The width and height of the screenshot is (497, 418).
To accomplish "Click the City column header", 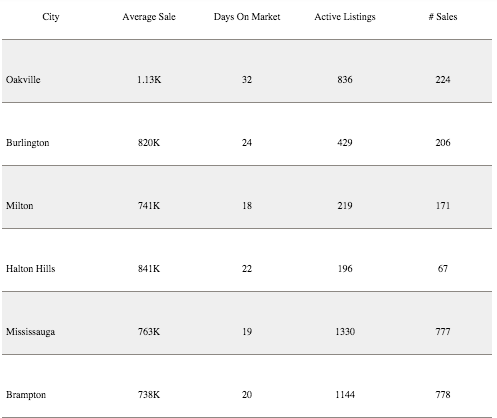I will [x=51, y=17].
